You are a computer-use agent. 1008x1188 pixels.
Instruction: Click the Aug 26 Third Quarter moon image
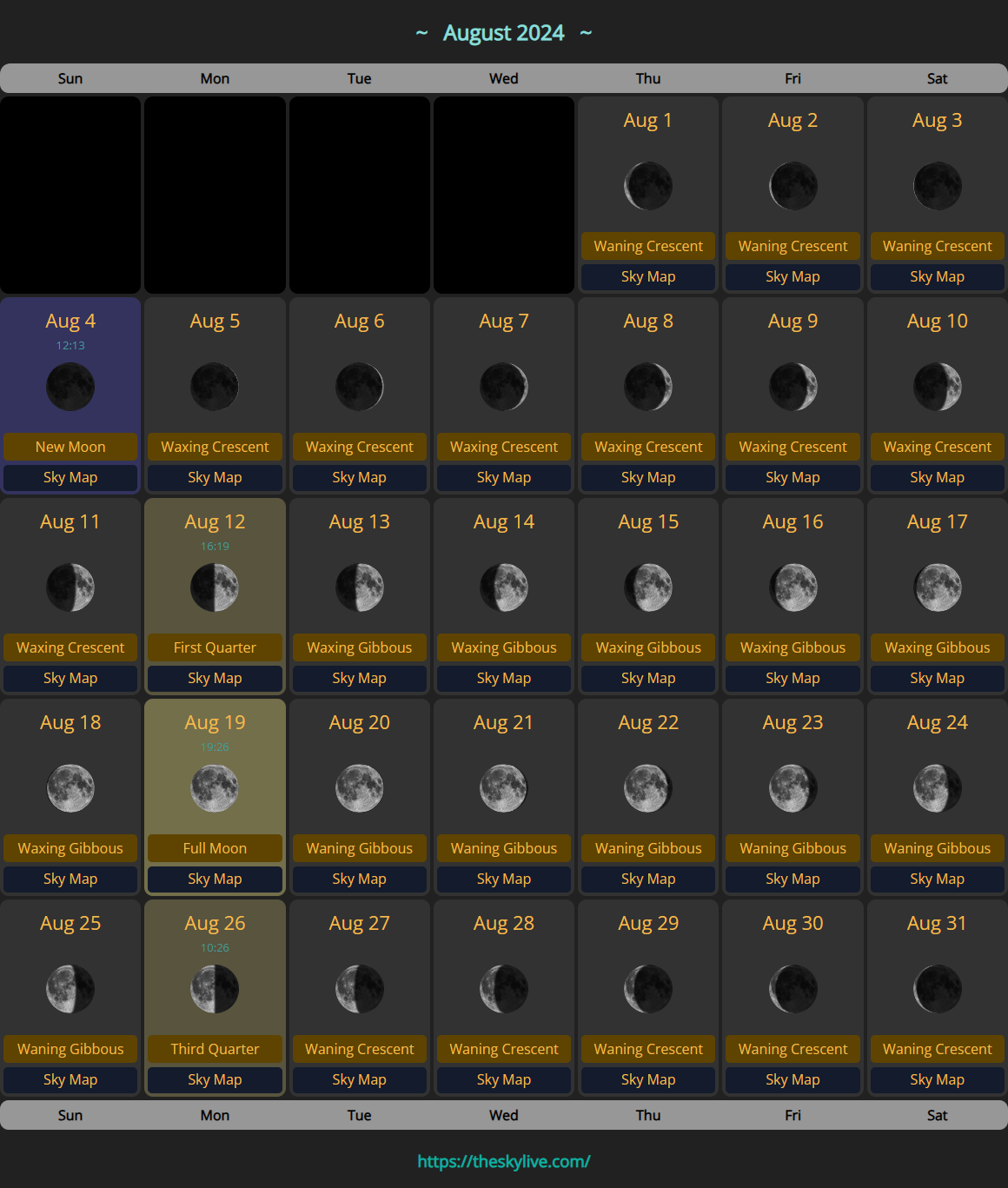pyautogui.click(x=215, y=989)
